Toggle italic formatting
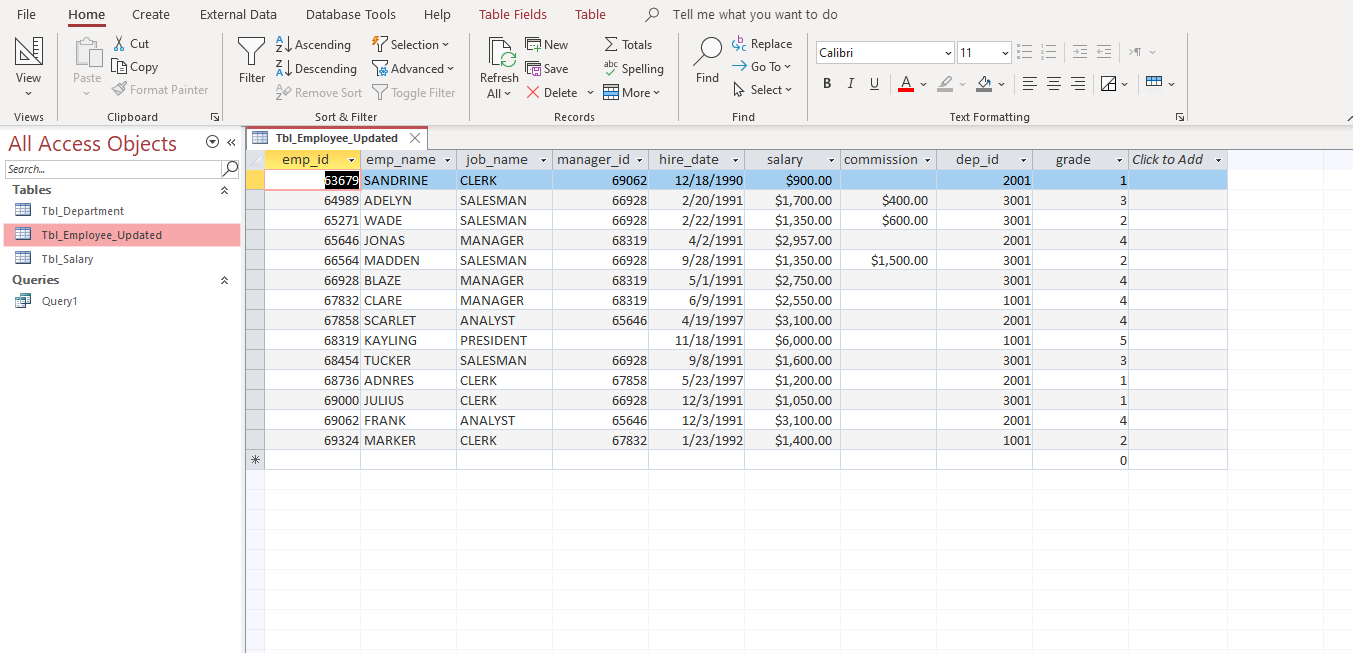The height and width of the screenshot is (653, 1353). coord(851,84)
